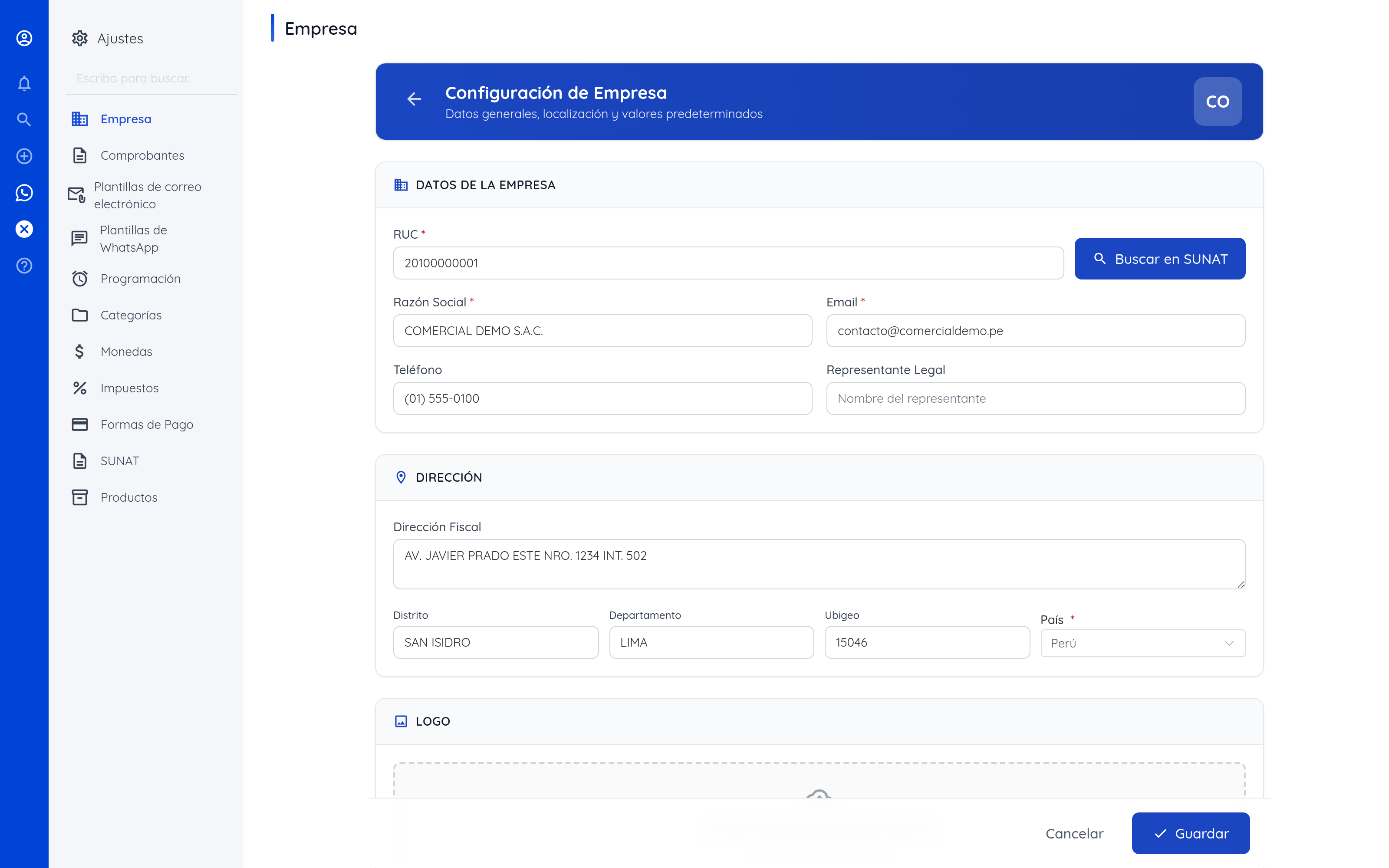Click the Distrito field
The height and width of the screenshot is (868, 1389).
click(x=495, y=642)
